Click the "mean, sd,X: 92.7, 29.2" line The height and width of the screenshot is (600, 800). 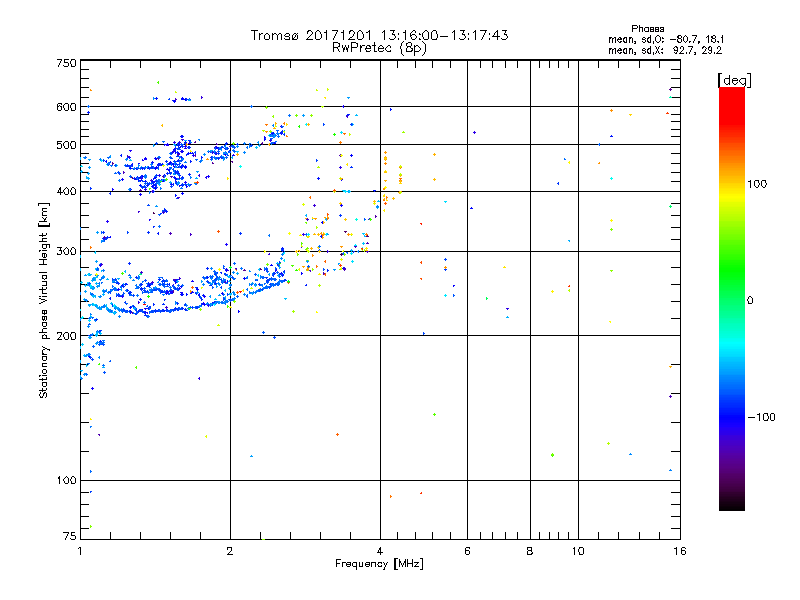pos(665,50)
